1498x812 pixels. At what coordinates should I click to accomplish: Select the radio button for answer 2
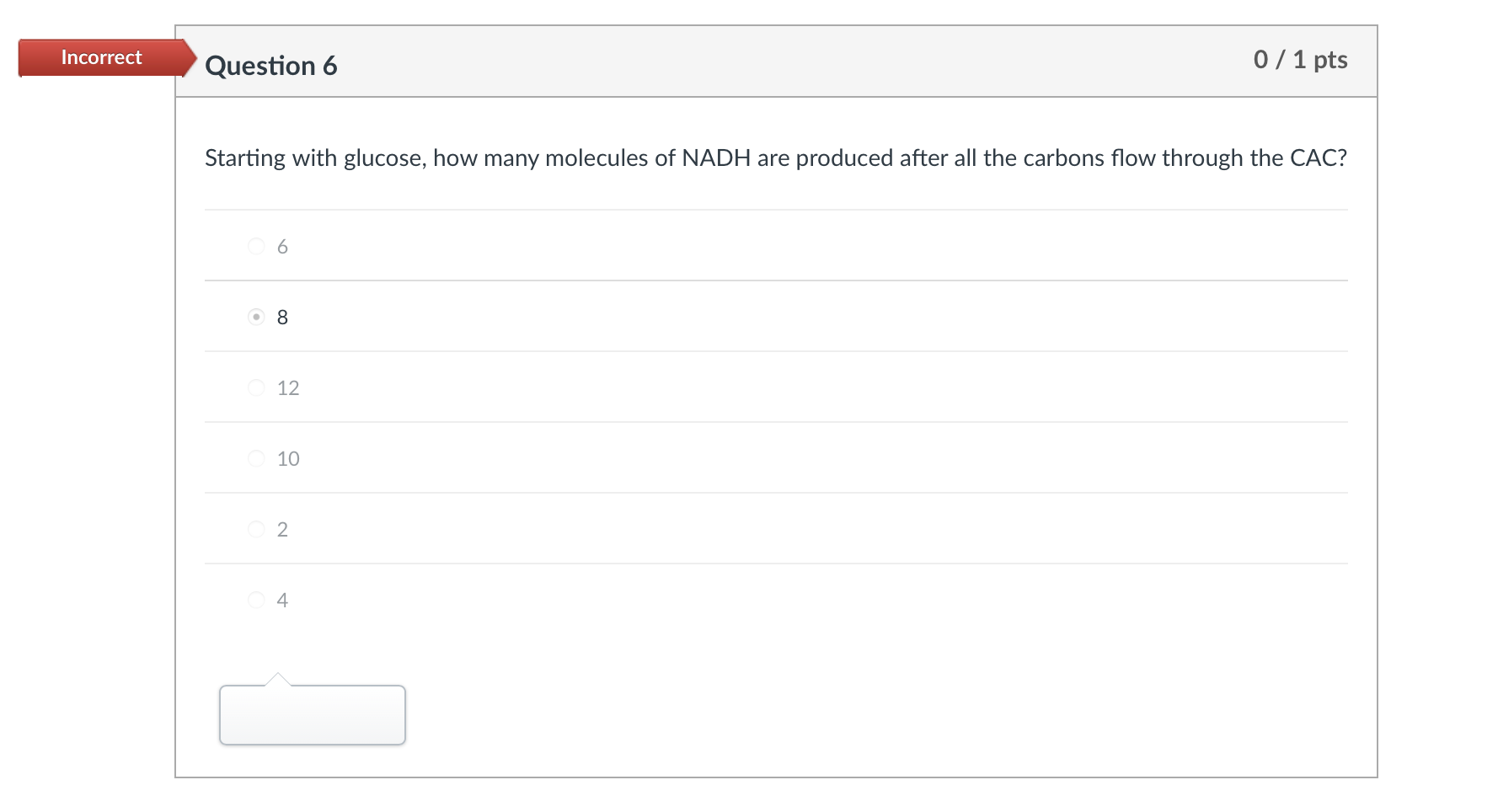point(255,529)
